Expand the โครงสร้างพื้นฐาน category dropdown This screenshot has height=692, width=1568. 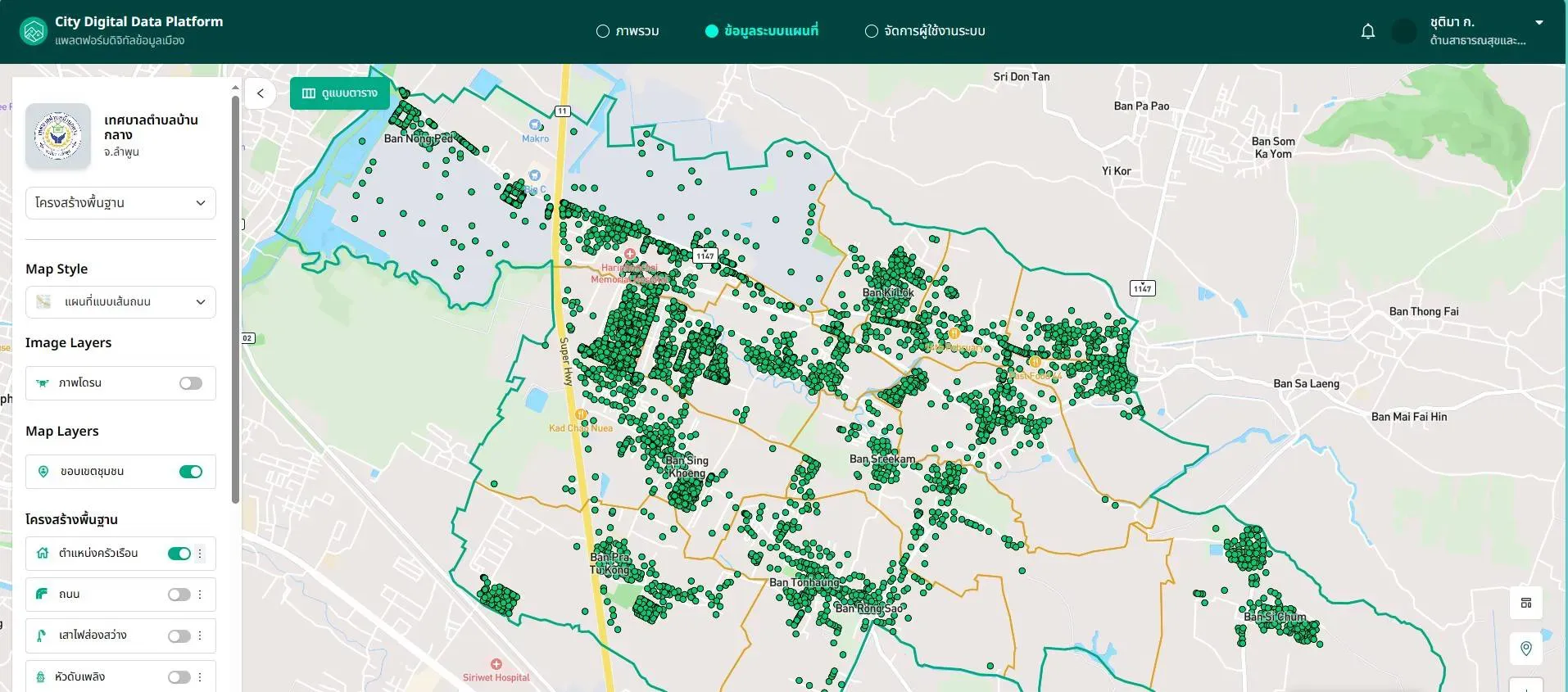[120, 203]
